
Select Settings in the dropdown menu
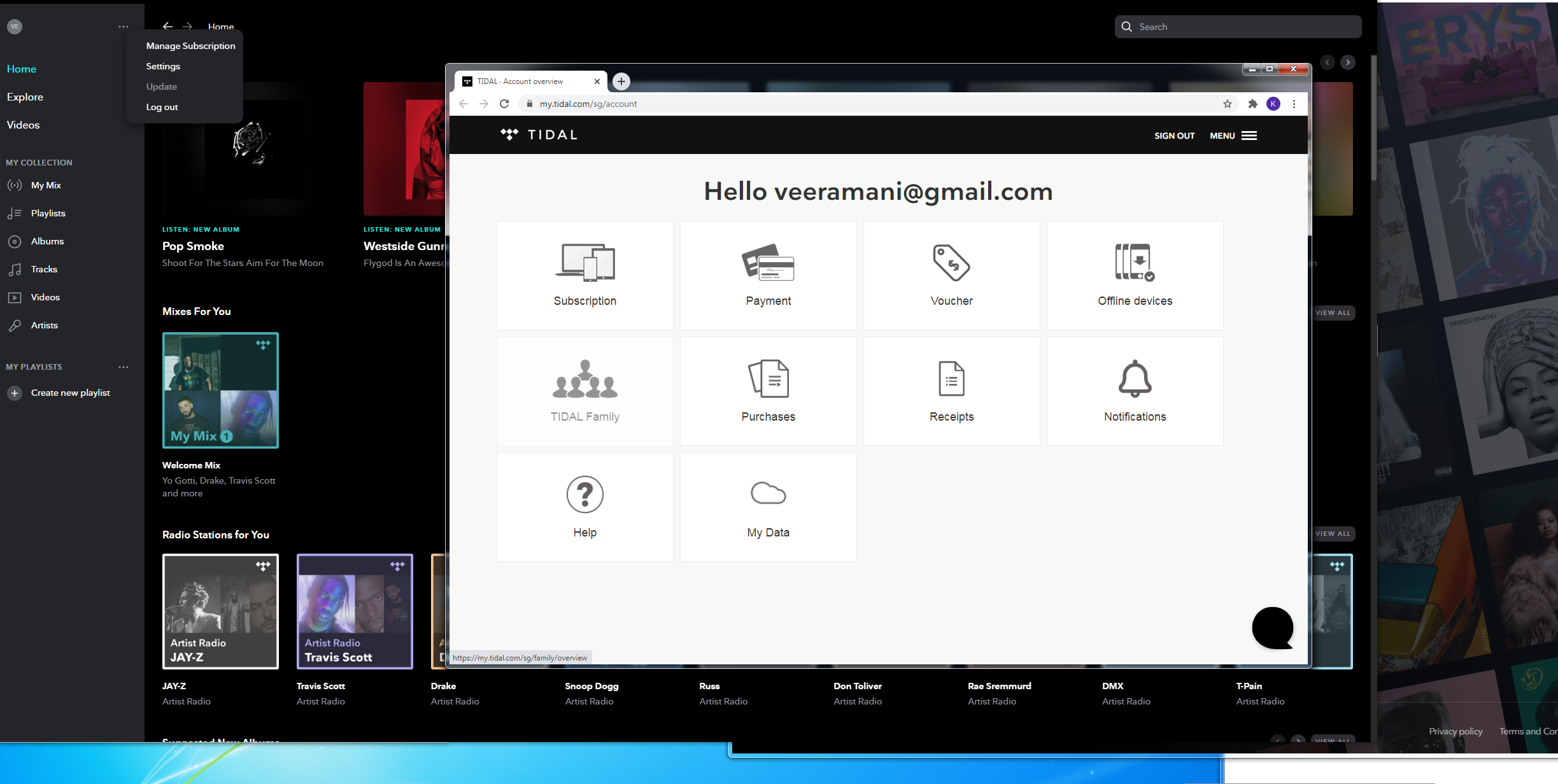click(163, 66)
